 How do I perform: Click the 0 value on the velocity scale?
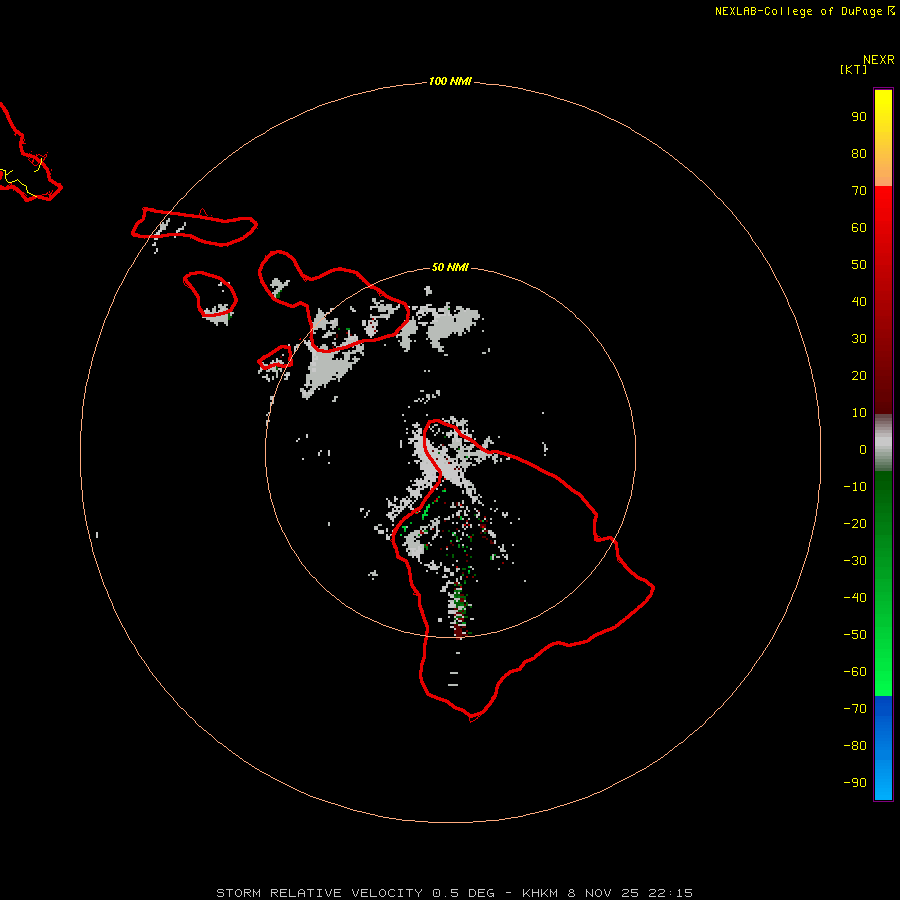[863, 450]
